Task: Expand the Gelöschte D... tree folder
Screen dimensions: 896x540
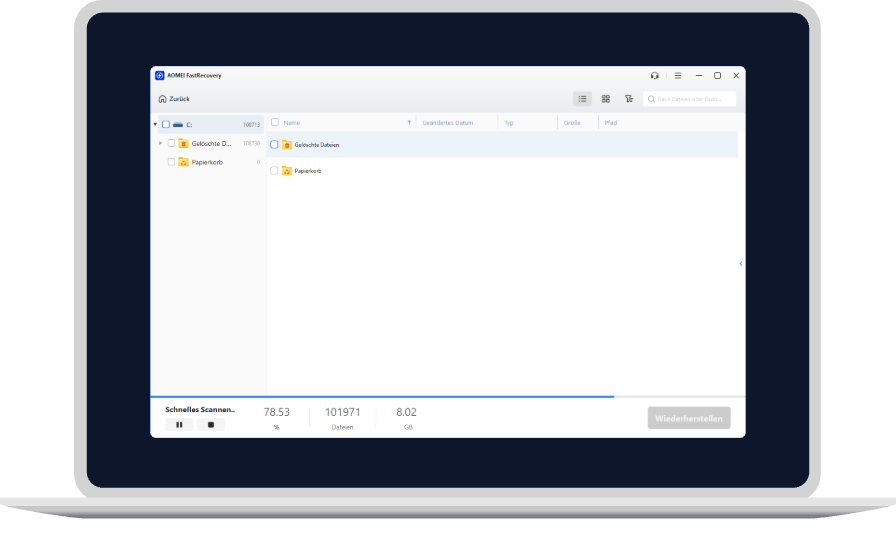Action: 160,143
